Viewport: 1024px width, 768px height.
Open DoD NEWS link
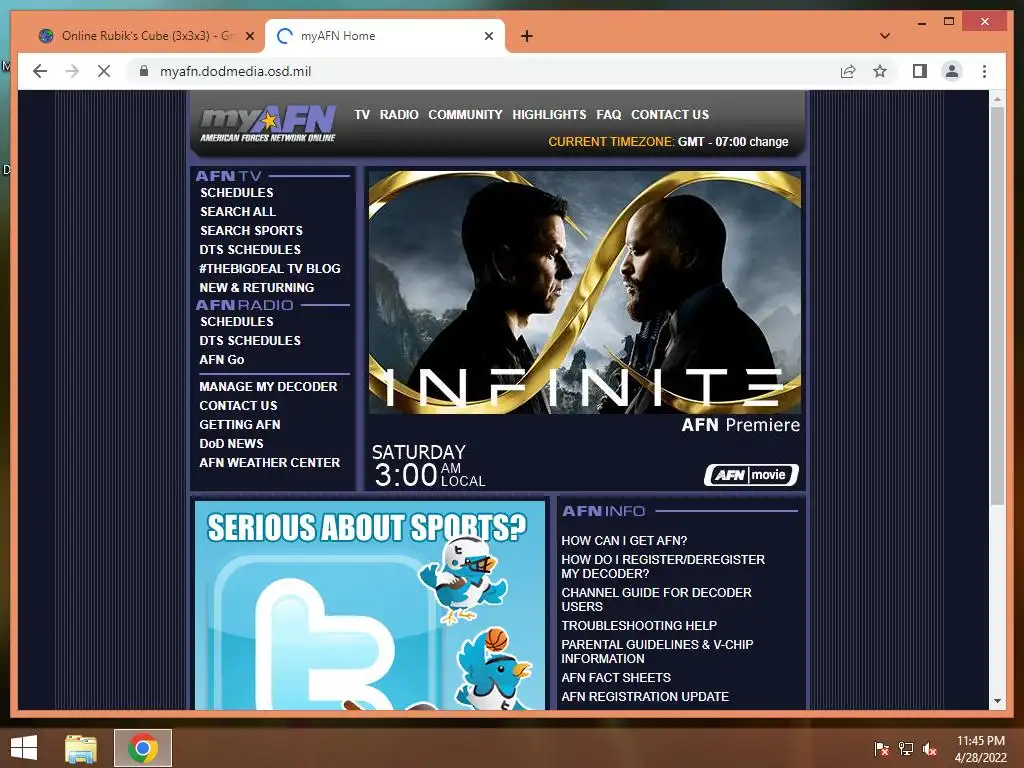point(231,443)
